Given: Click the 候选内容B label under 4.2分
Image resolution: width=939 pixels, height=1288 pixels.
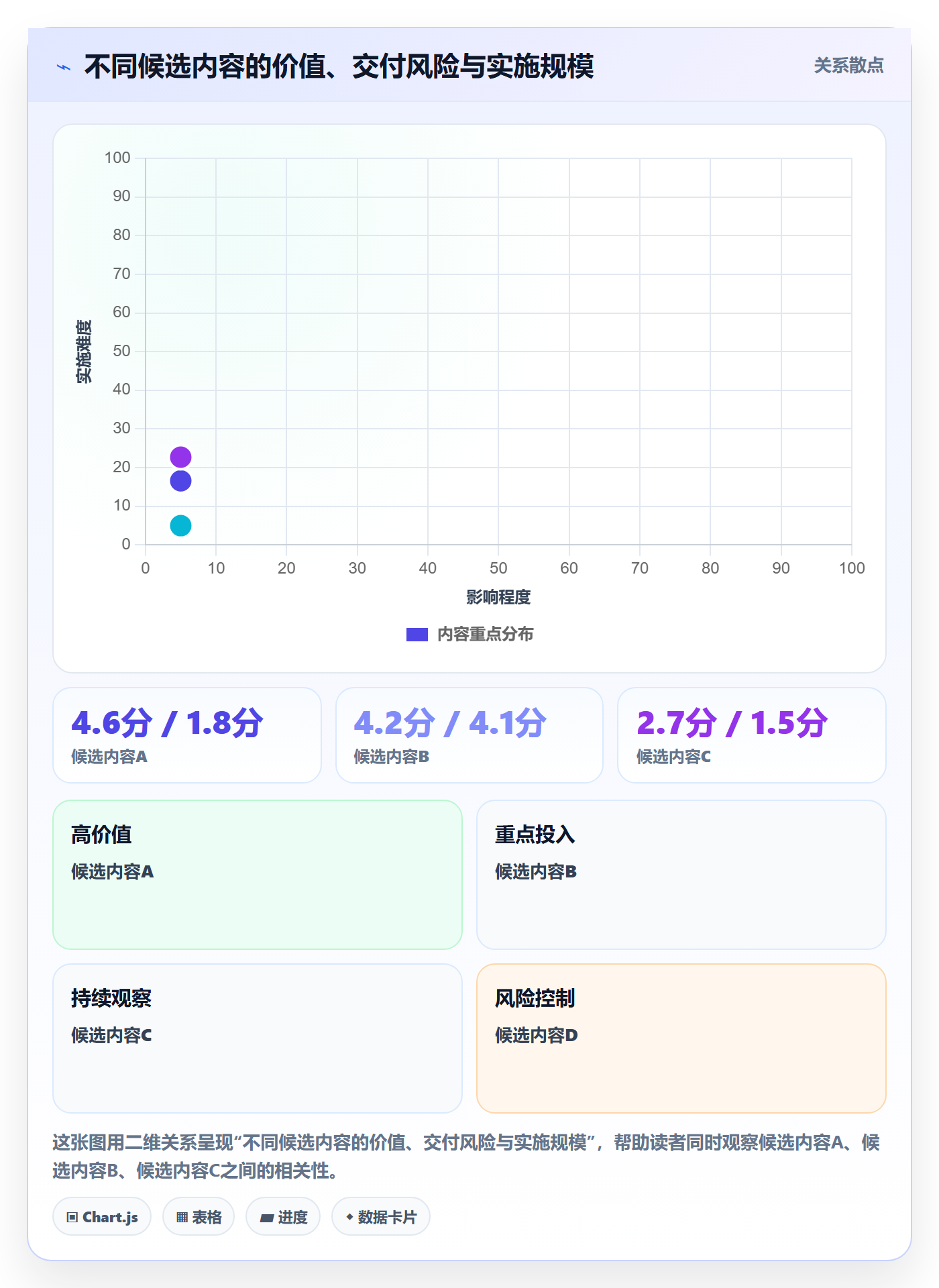Looking at the screenshot, I should (x=392, y=757).
